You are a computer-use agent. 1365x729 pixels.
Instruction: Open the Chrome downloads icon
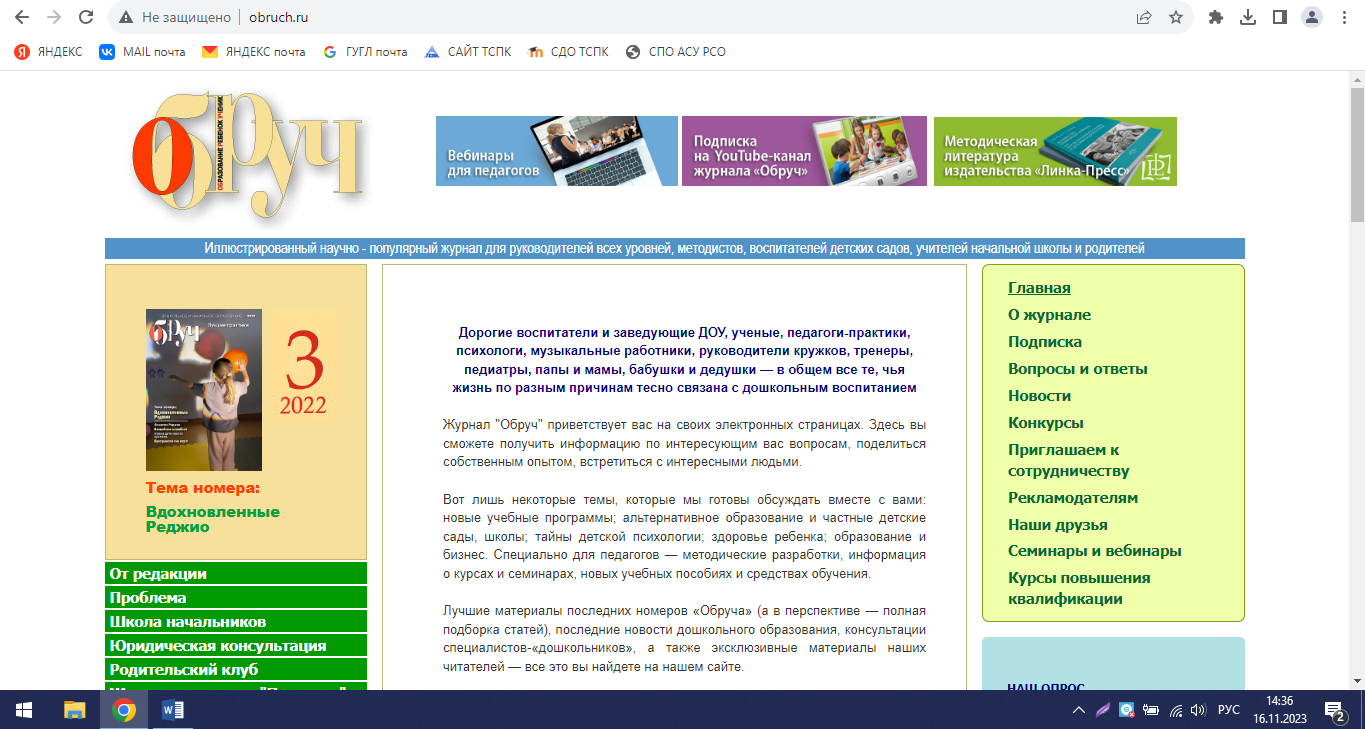point(1248,17)
